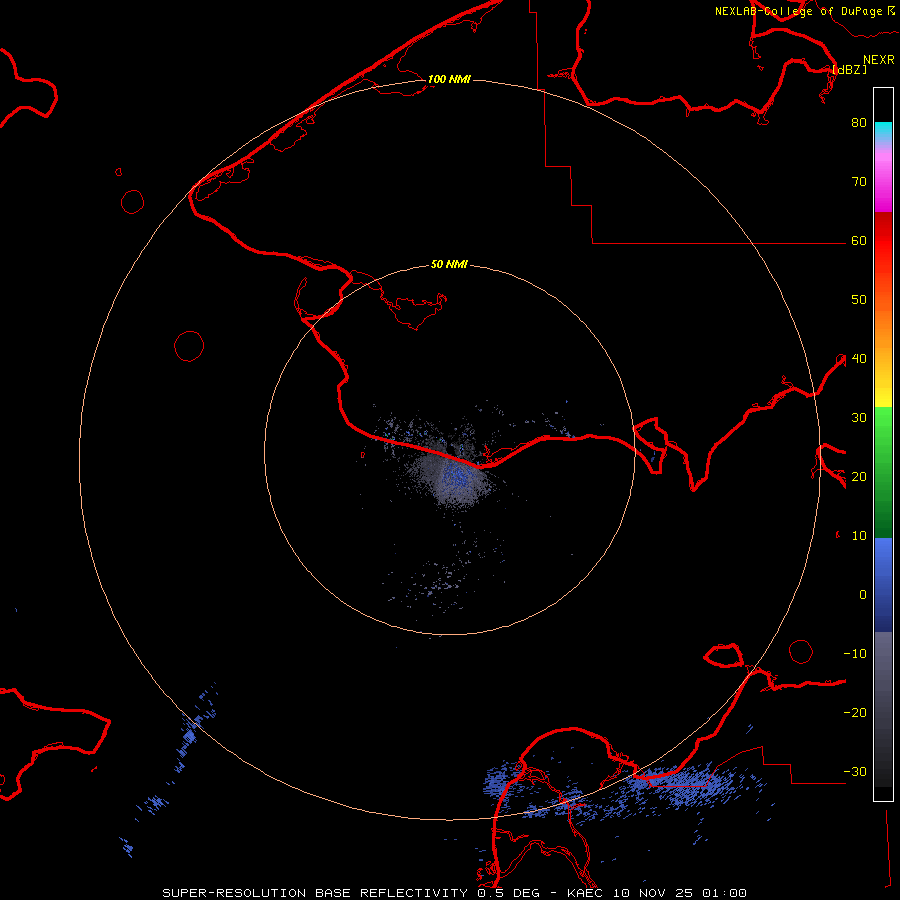Viewport: 900px width, 900px height.
Task: Select the green band on the color scale
Action: click(883, 472)
